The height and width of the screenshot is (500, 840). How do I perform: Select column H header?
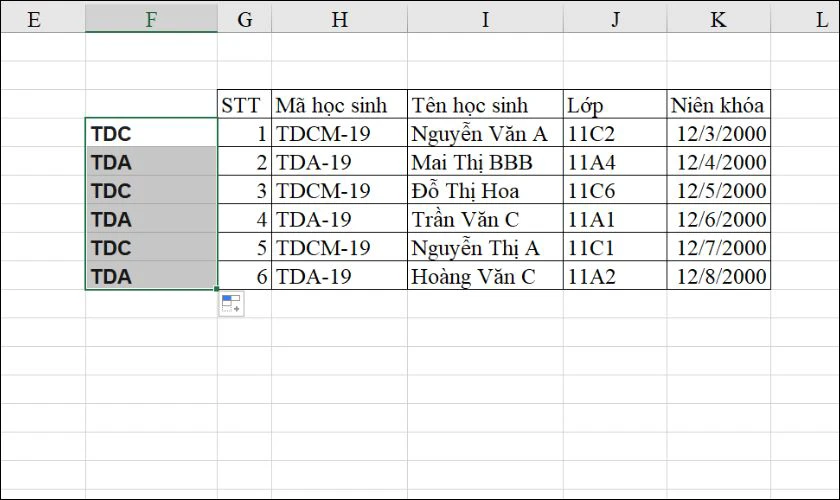coord(339,19)
